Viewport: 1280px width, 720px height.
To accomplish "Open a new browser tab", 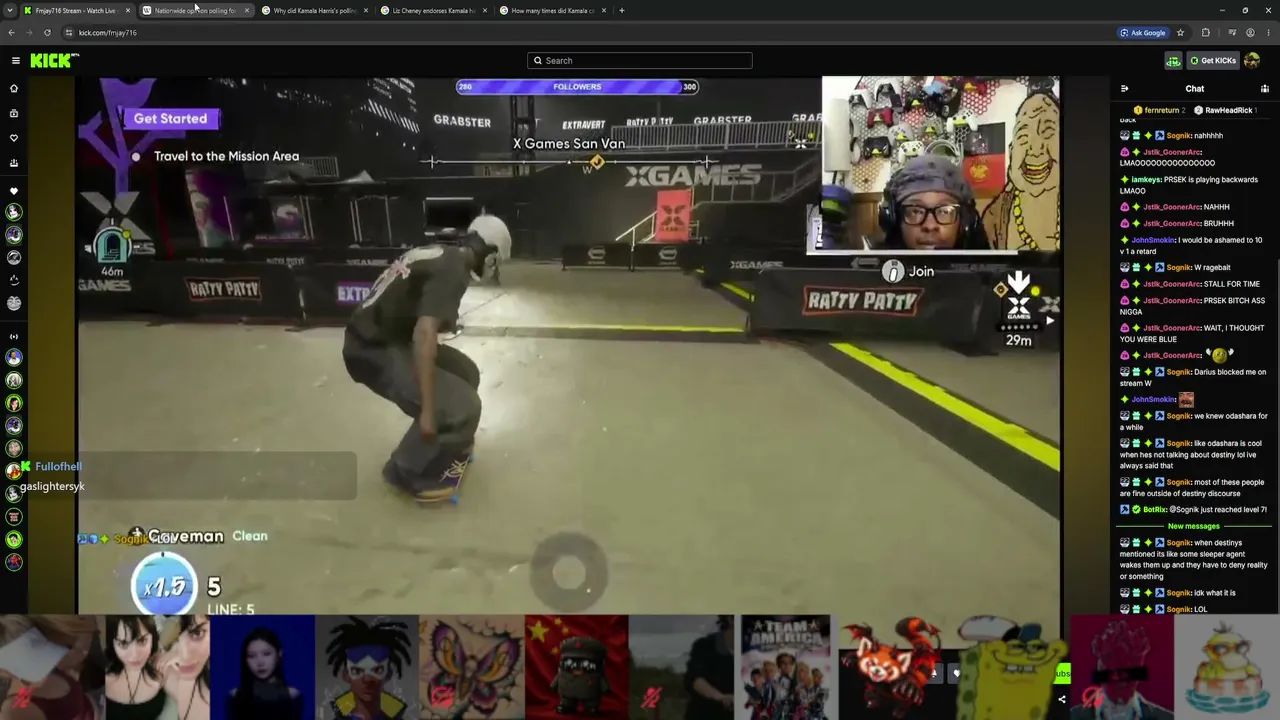I will (621, 11).
